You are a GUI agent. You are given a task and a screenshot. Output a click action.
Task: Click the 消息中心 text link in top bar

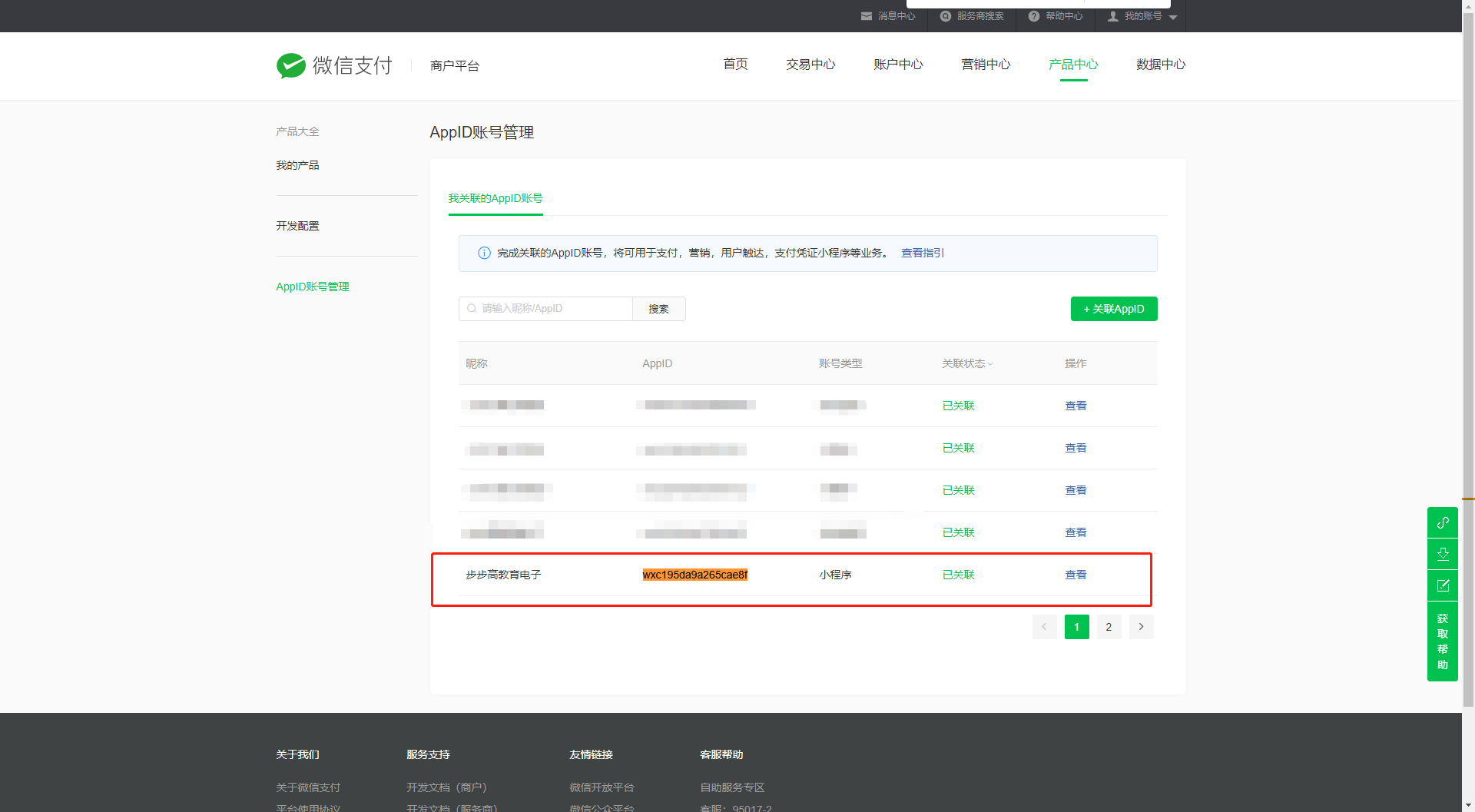pyautogui.click(x=897, y=16)
